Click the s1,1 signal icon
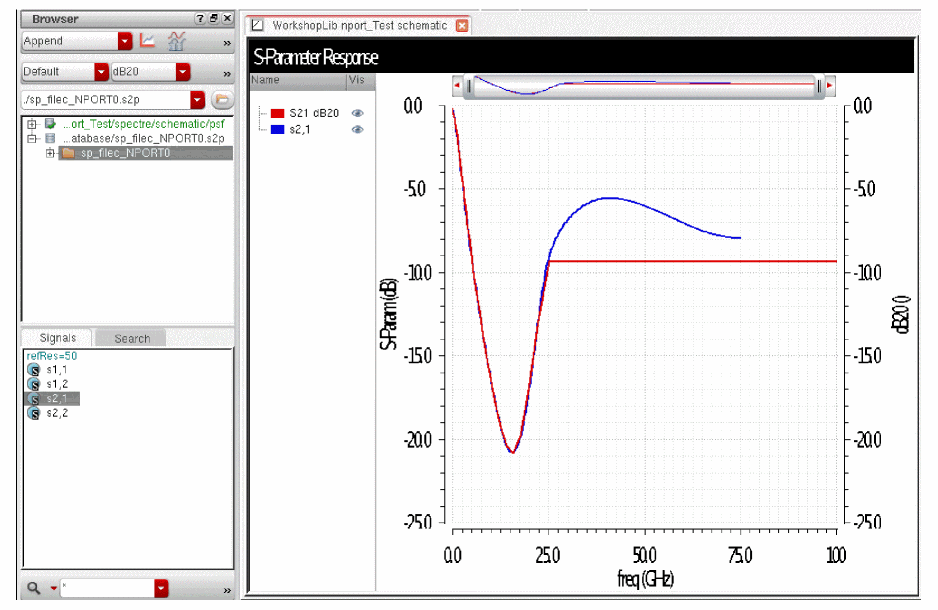The width and height of the screenshot is (938, 610). point(34,370)
